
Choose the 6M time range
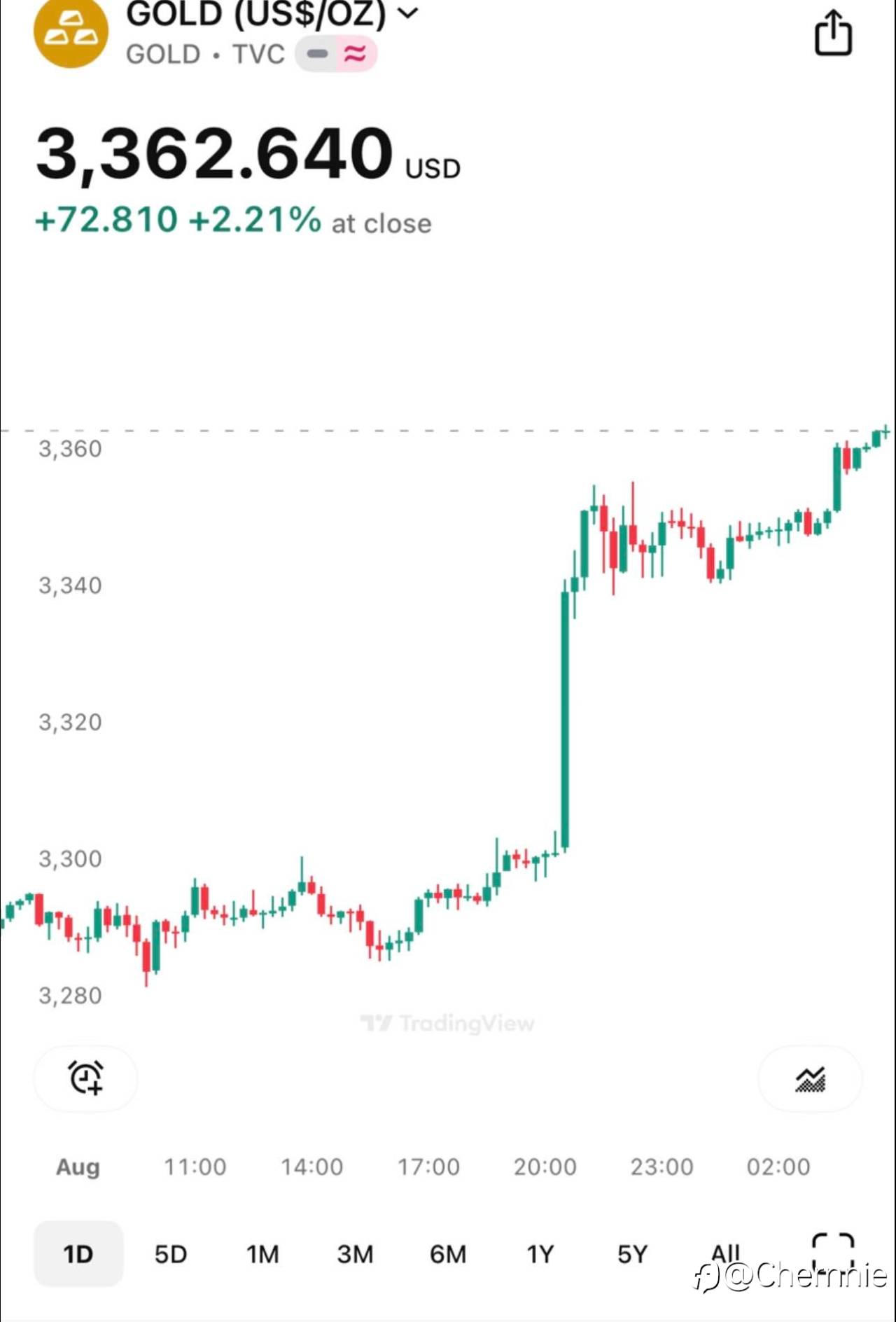point(448,1254)
